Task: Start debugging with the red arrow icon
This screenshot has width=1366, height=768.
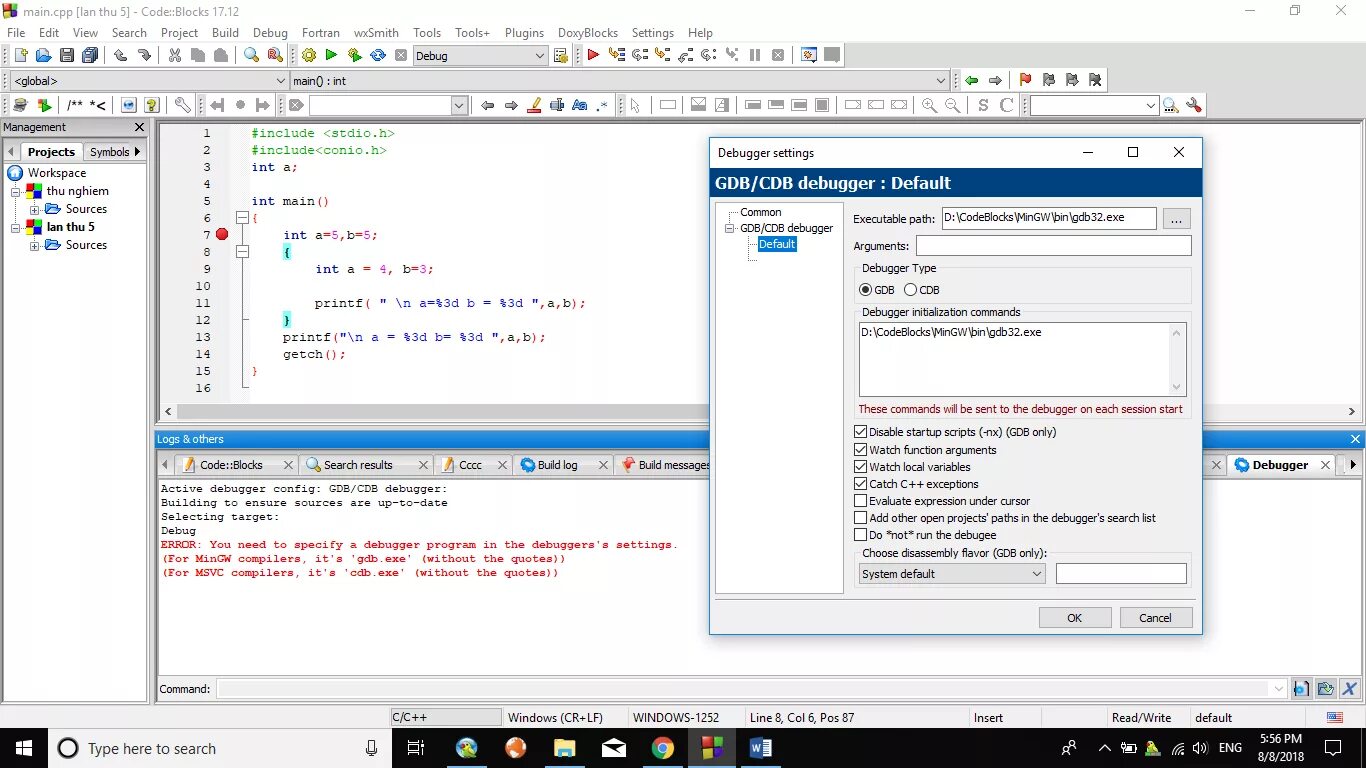Action: [x=593, y=56]
